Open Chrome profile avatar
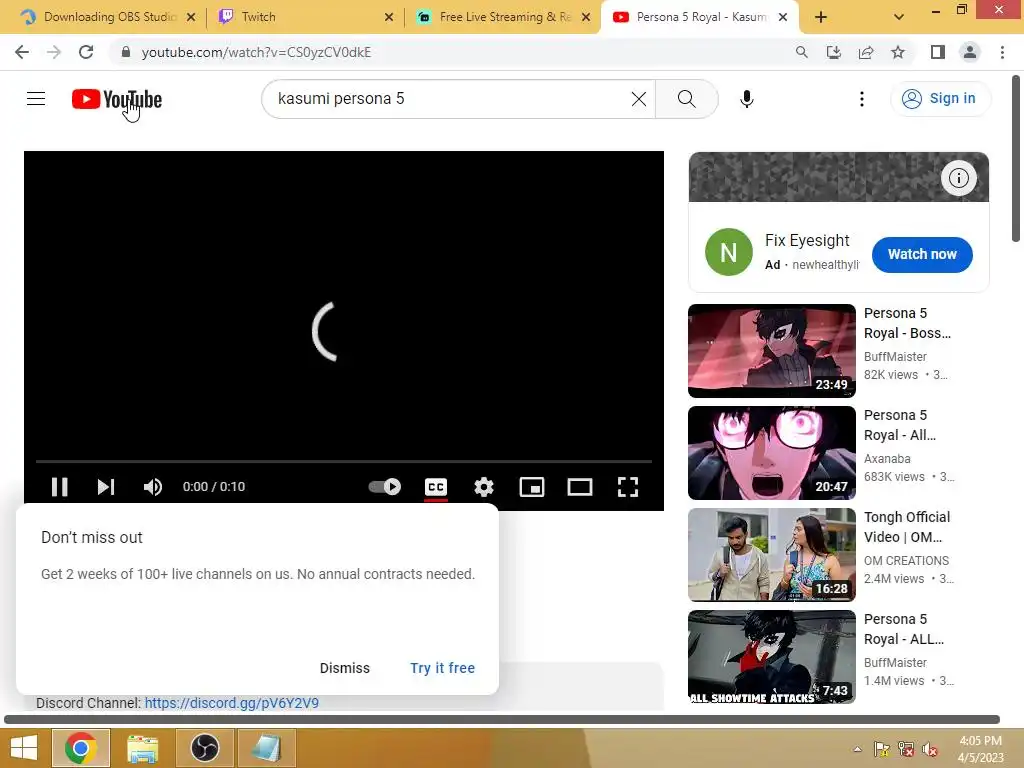The height and width of the screenshot is (768, 1024). [970, 52]
